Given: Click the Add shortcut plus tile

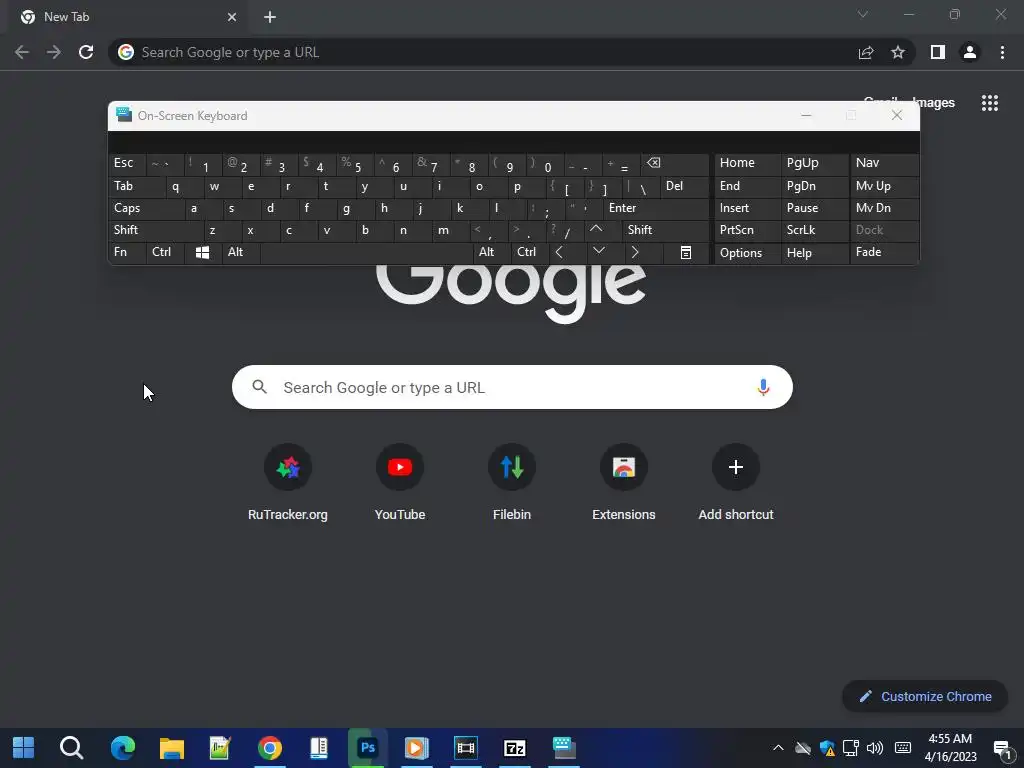Looking at the screenshot, I should click(736, 483).
